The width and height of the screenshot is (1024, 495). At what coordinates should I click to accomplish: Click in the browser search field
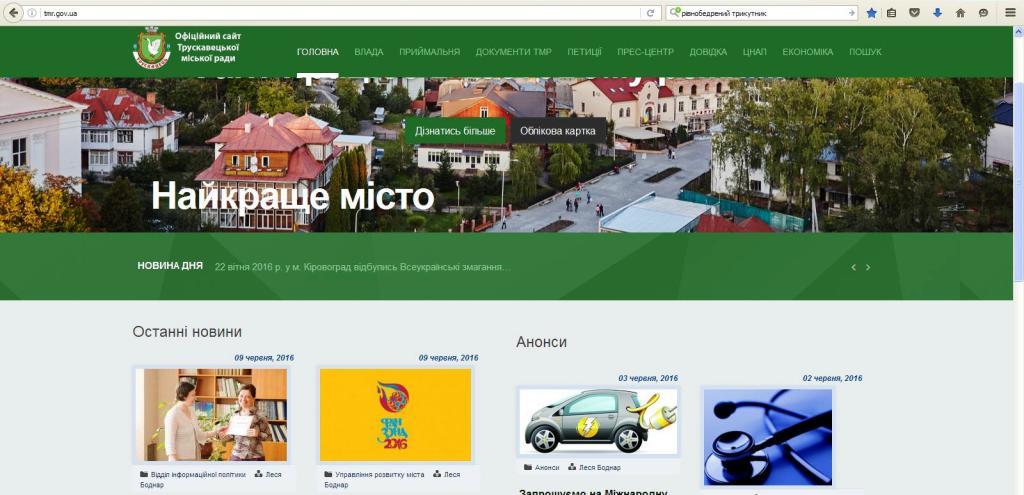pyautogui.click(x=760, y=13)
